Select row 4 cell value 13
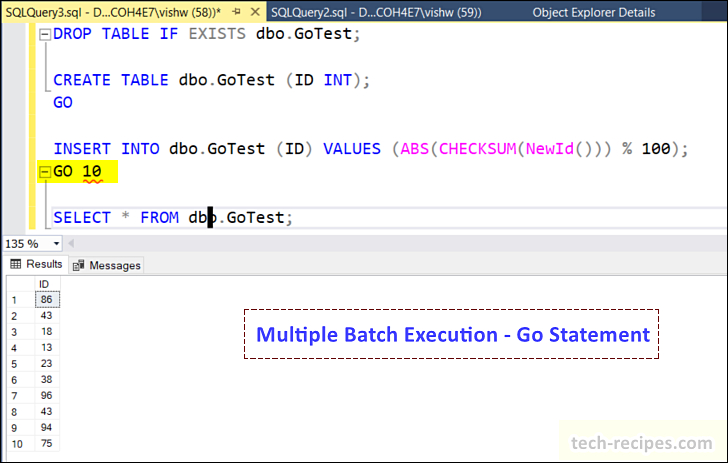The image size is (728, 463). [47, 347]
